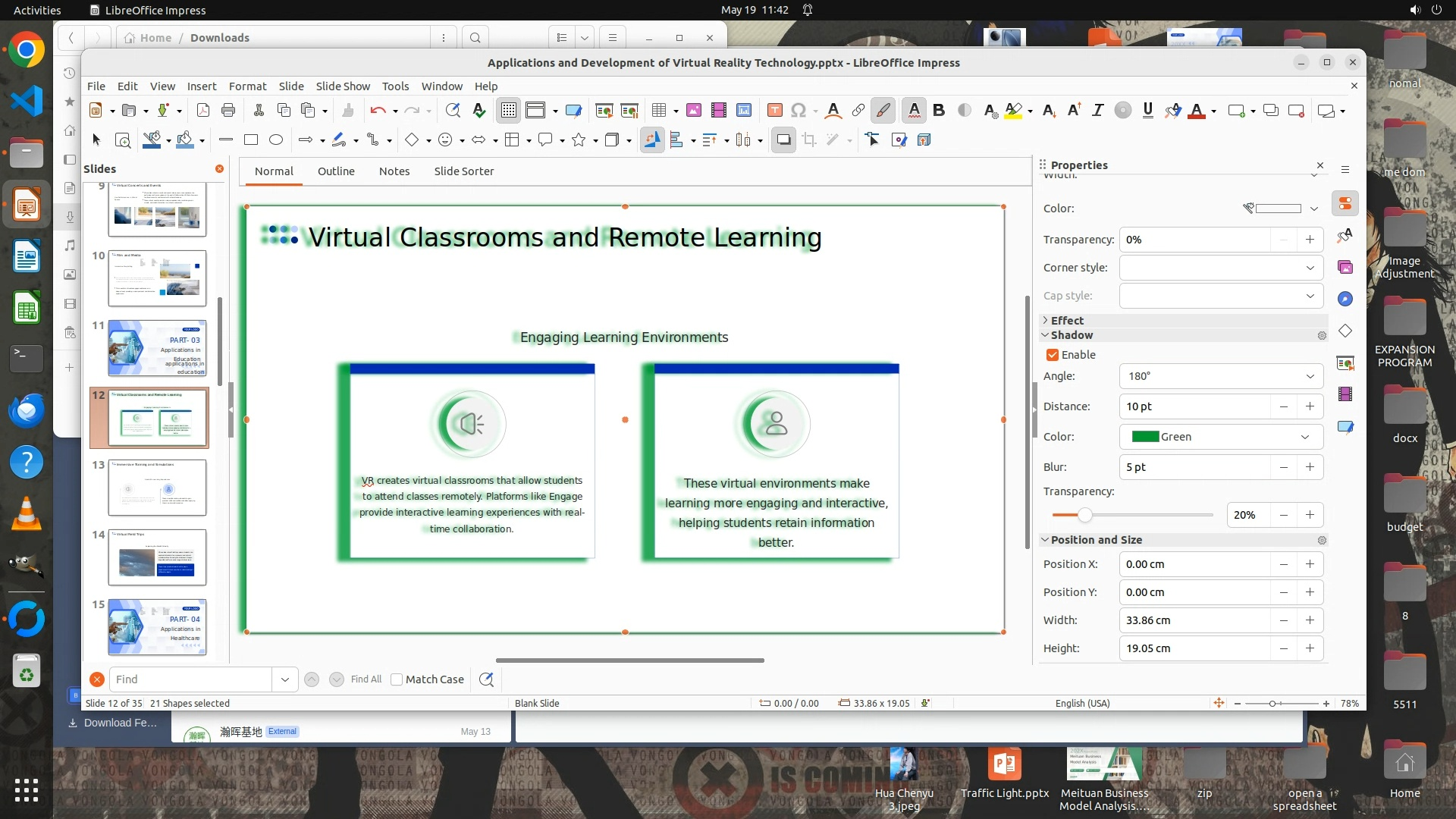
Task: Toggle the Display Grid icon
Action: (x=508, y=111)
